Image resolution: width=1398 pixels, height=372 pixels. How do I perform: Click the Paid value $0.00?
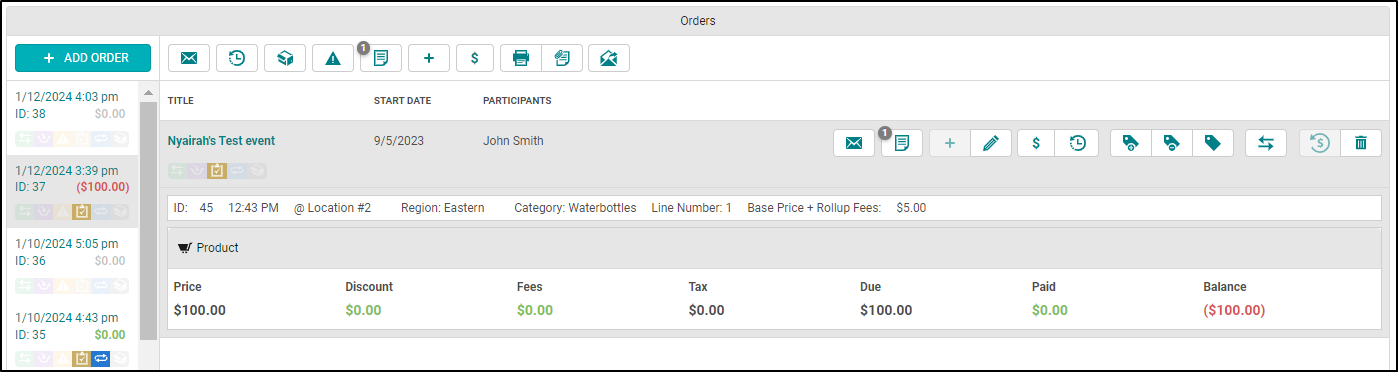tap(1050, 310)
